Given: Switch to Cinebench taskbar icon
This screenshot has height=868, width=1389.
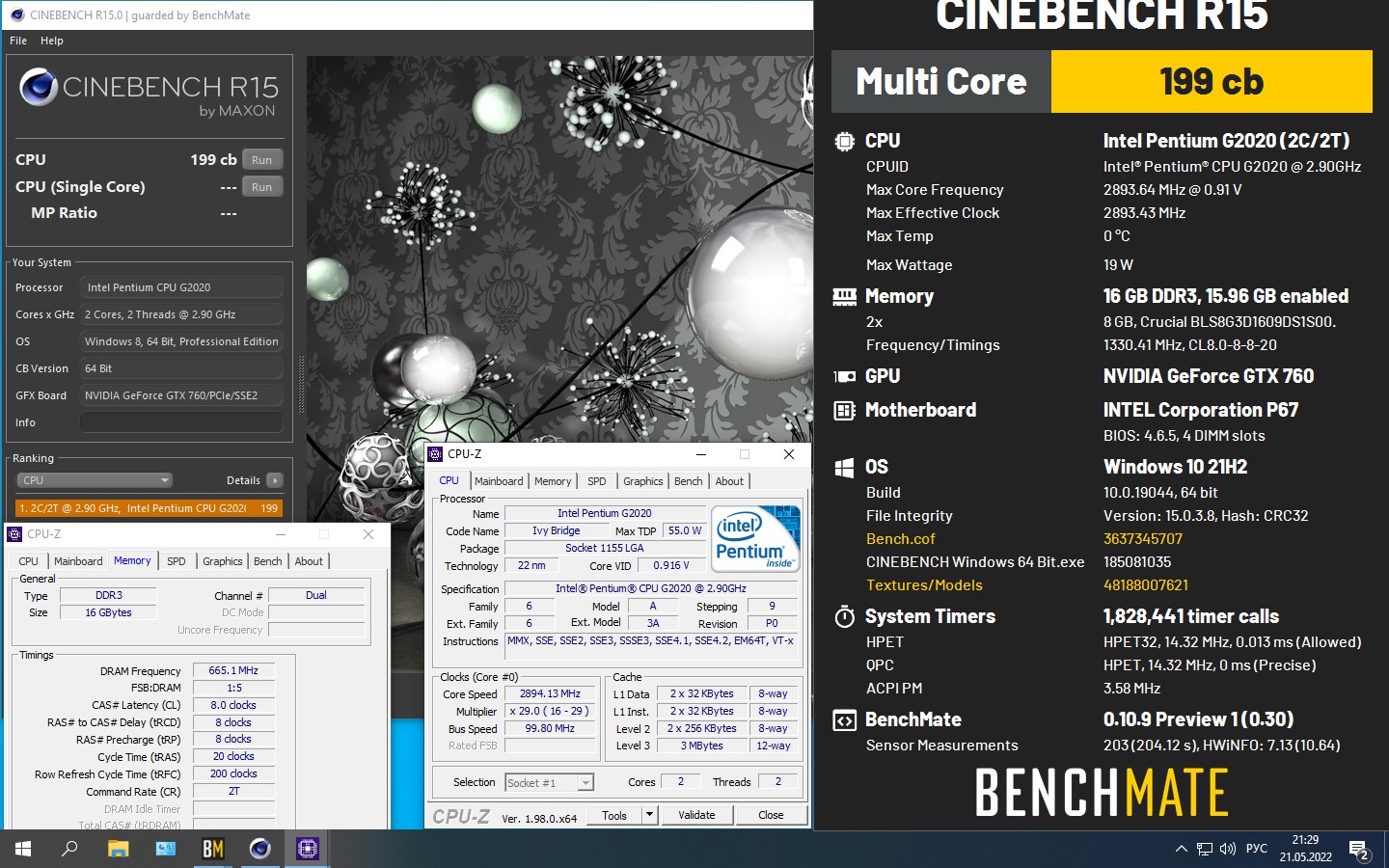Looking at the screenshot, I should pyautogui.click(x=259, y=849).
